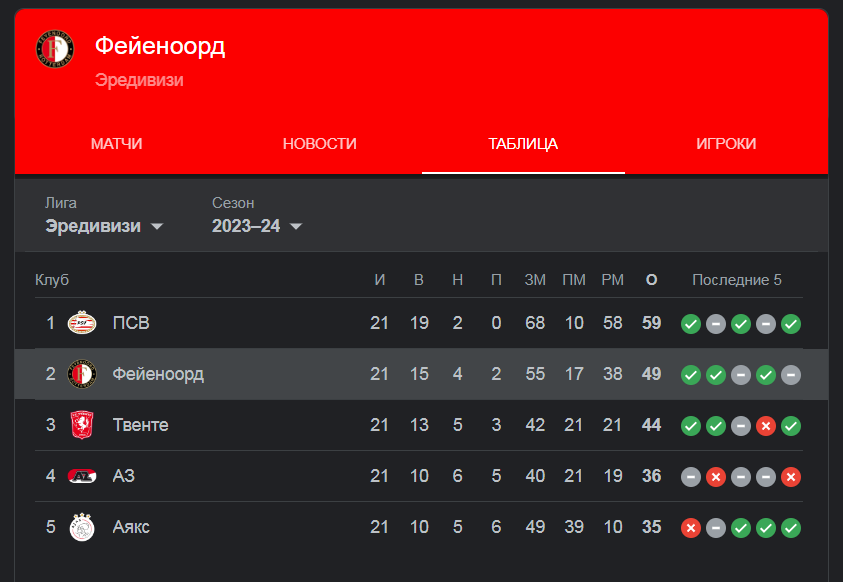Click the Feyenoord crest in the red header
The height and width of the screenshot is (582, 843).
pos(55,49)
